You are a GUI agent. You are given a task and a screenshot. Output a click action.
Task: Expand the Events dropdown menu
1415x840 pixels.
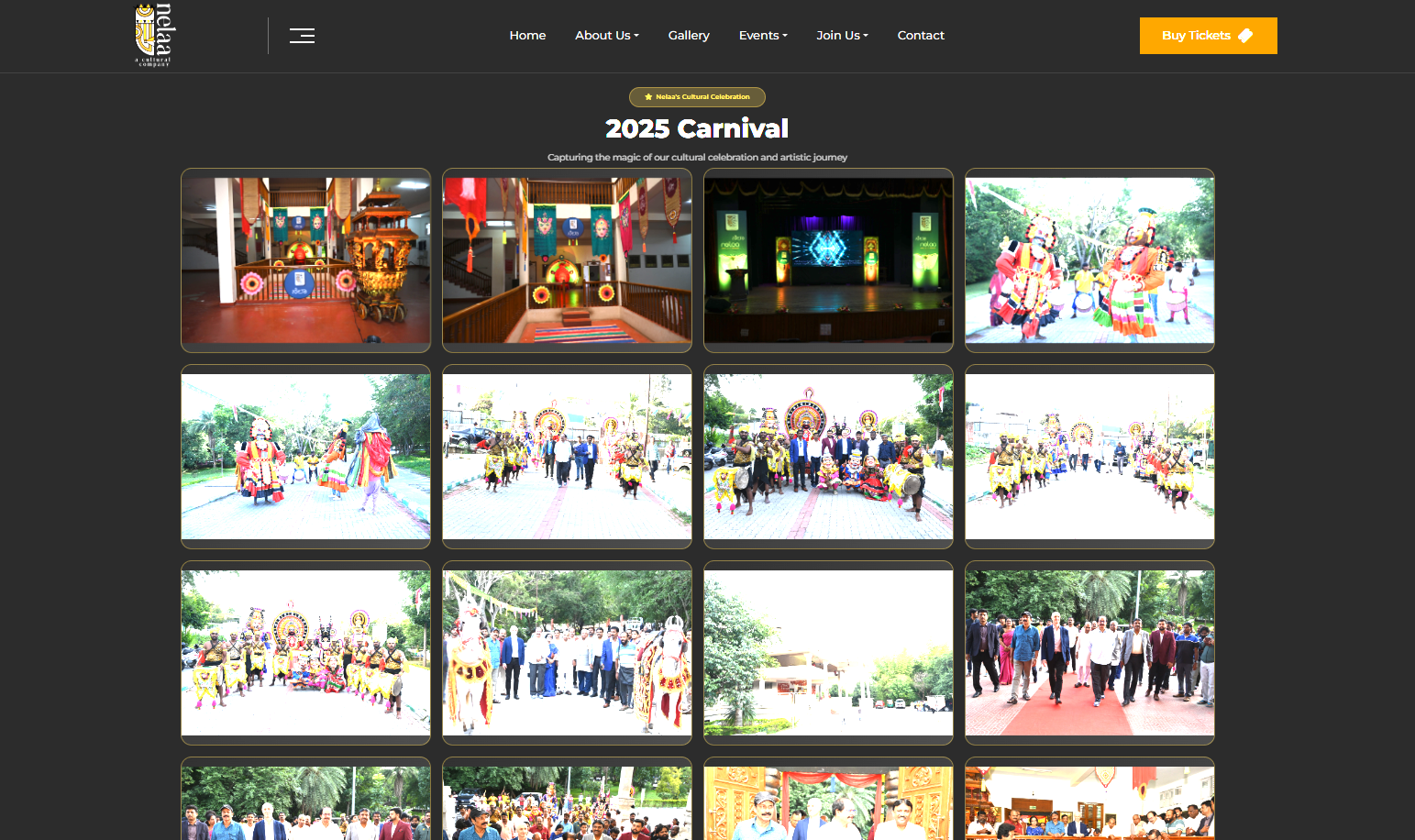pyautogui.click(x=763, y=36)
